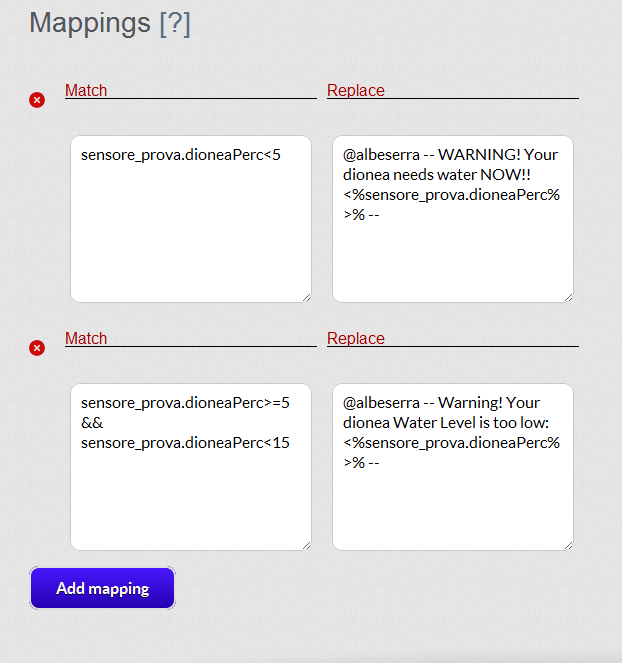
Task: Focus the Match field containing dioneaPerc>=5
Action: [191, 467]
